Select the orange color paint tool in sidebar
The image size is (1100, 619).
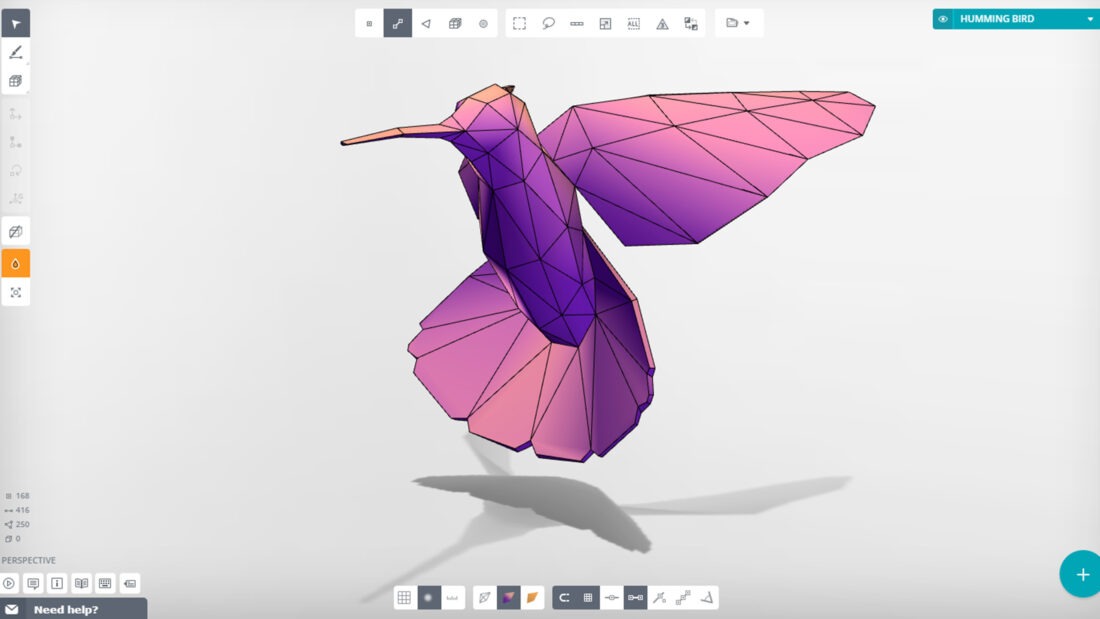click(15, 263)
